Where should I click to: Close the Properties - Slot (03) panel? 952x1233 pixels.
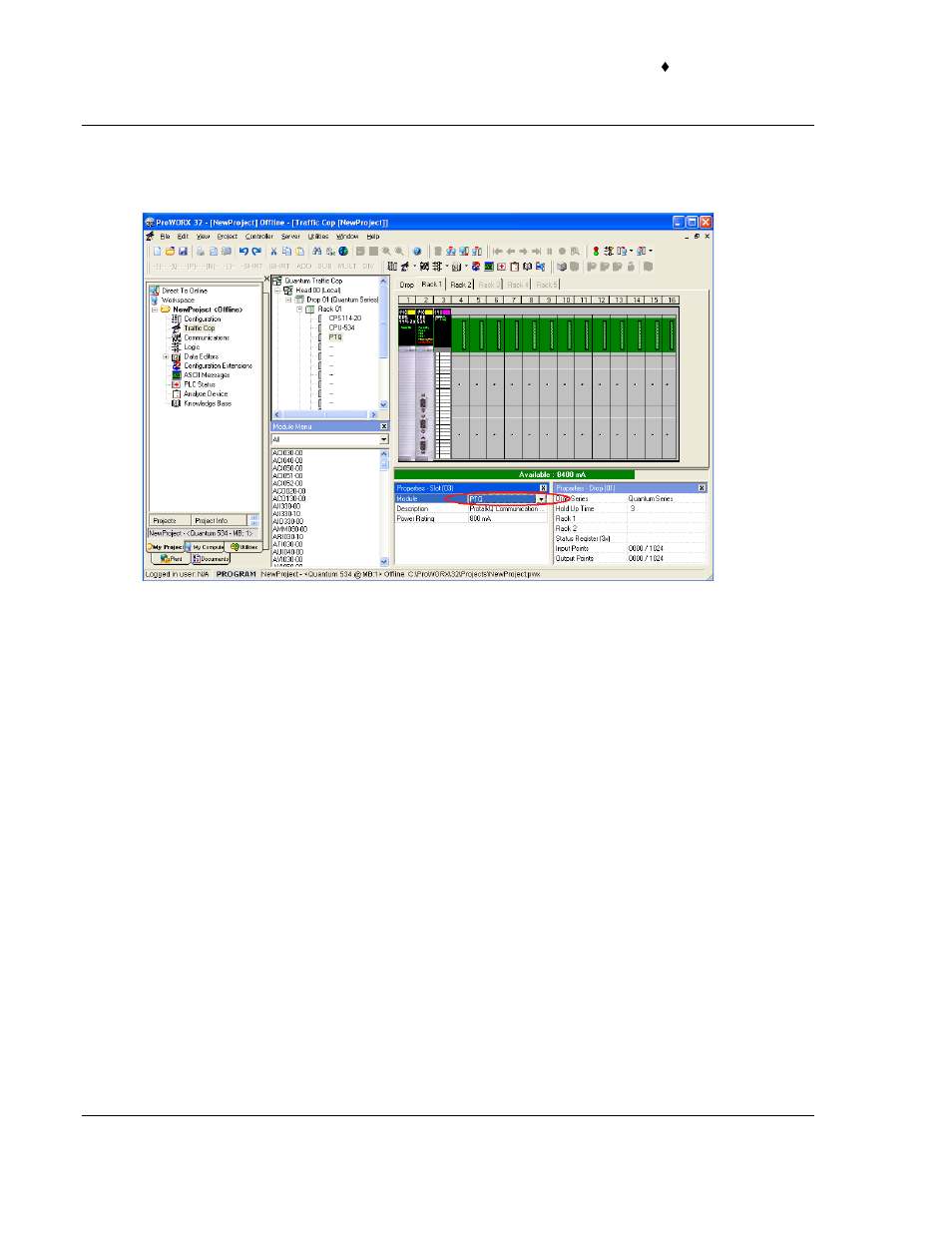pyautogui.click(x=543, y=488)
